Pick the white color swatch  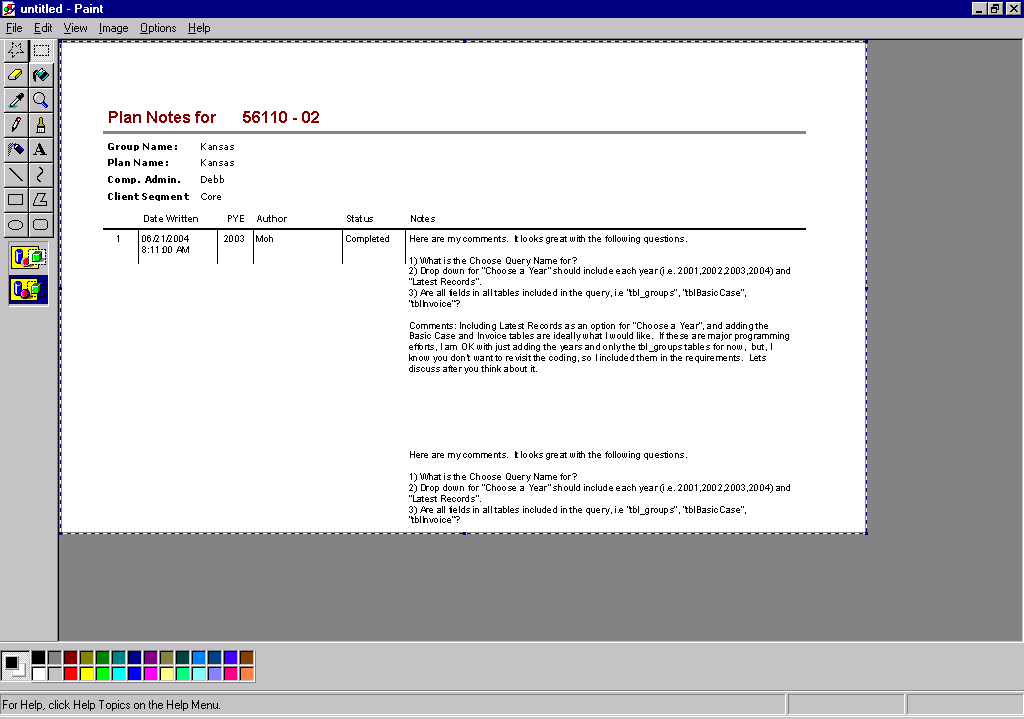pyautogui.click(x=39, y=673)
